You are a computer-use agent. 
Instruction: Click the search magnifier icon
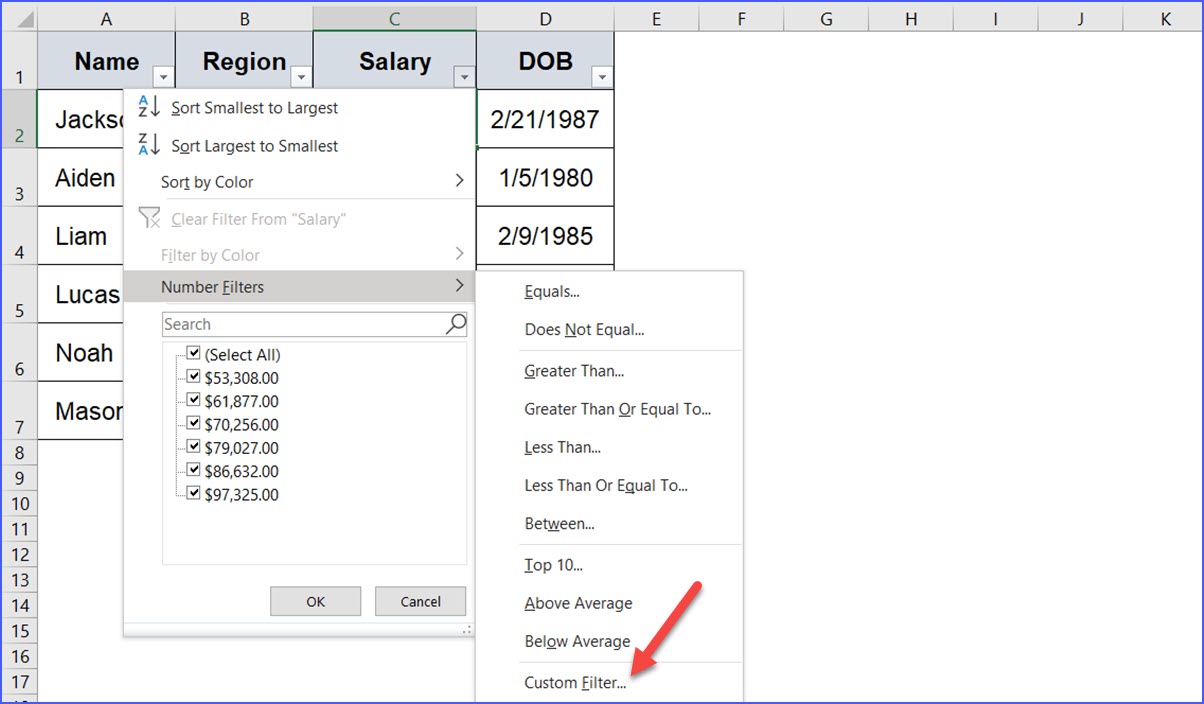click(456, 323)
